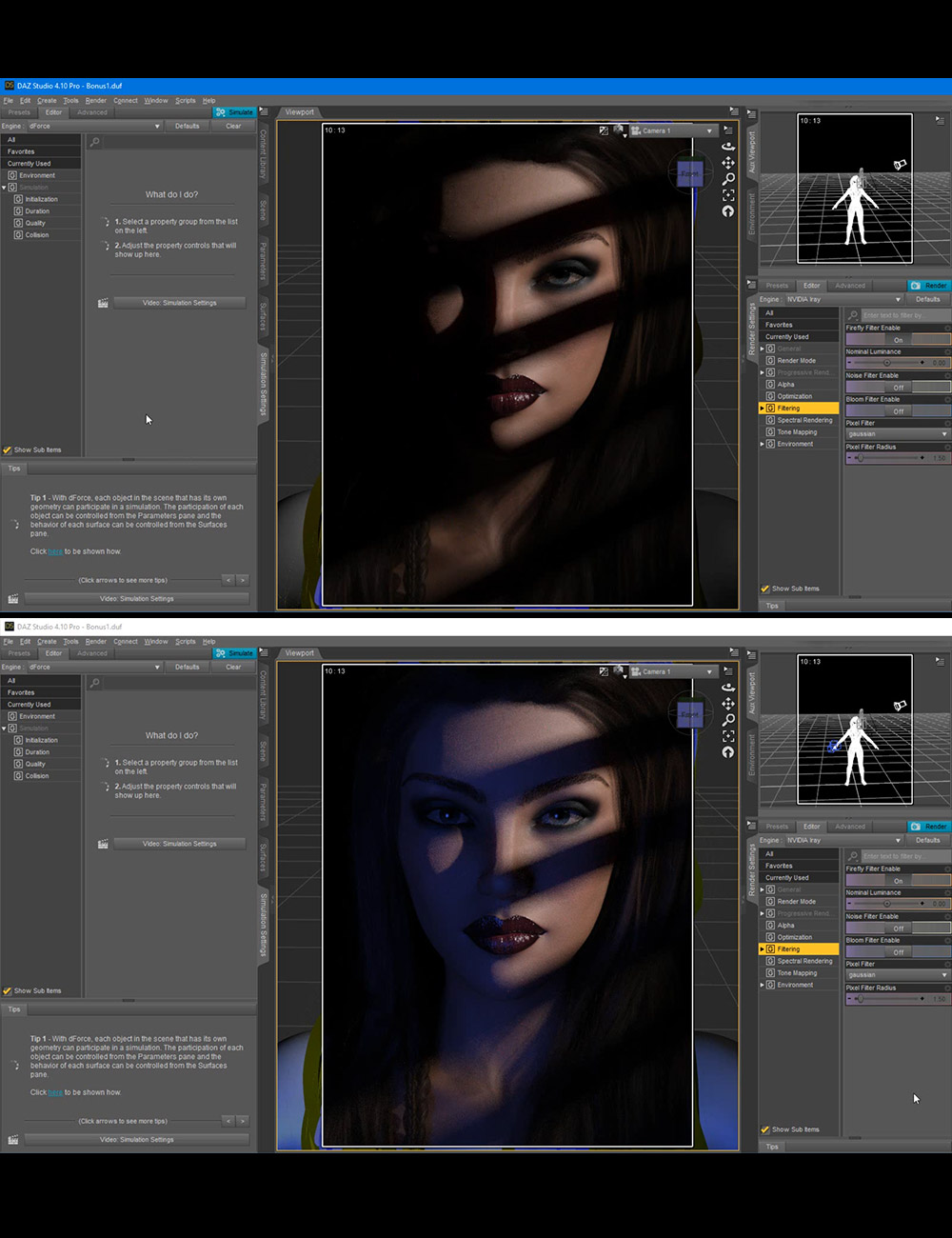Click Simulate button in upper window
The image size is (952, 1238).
[x=234, y=112]
